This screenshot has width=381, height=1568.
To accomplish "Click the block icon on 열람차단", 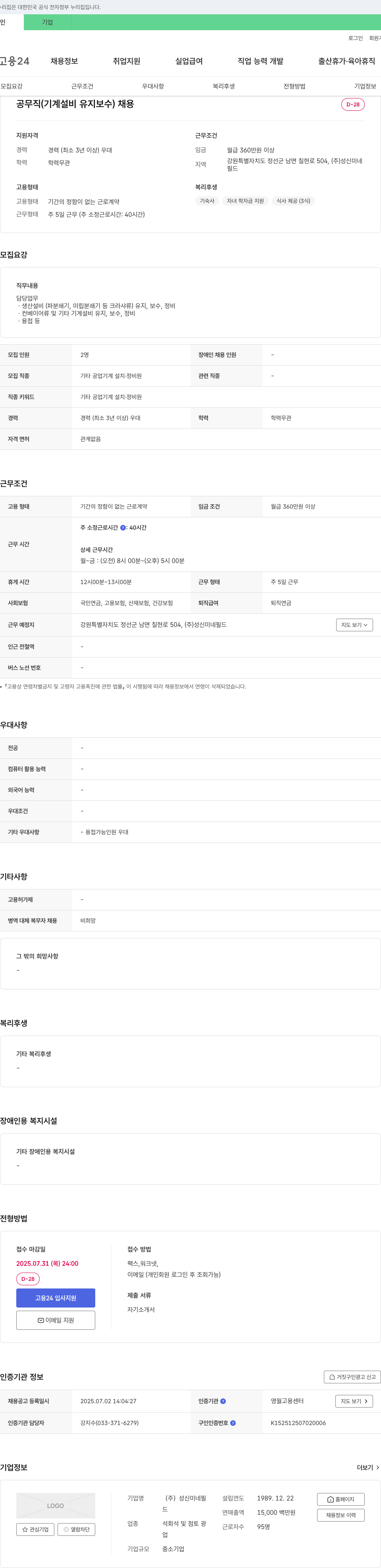I will coord(66,1529).
